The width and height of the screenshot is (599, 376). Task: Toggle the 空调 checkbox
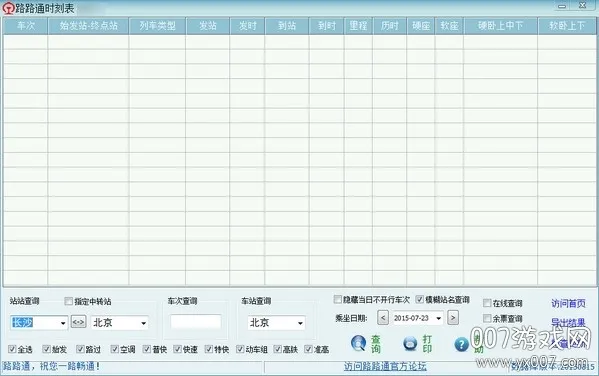click(115, 349)
